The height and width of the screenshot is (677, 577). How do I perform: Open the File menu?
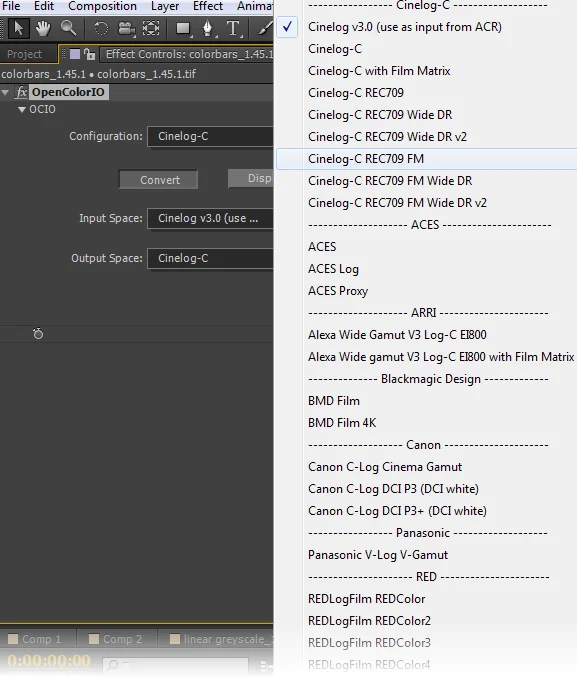point(11,6)
